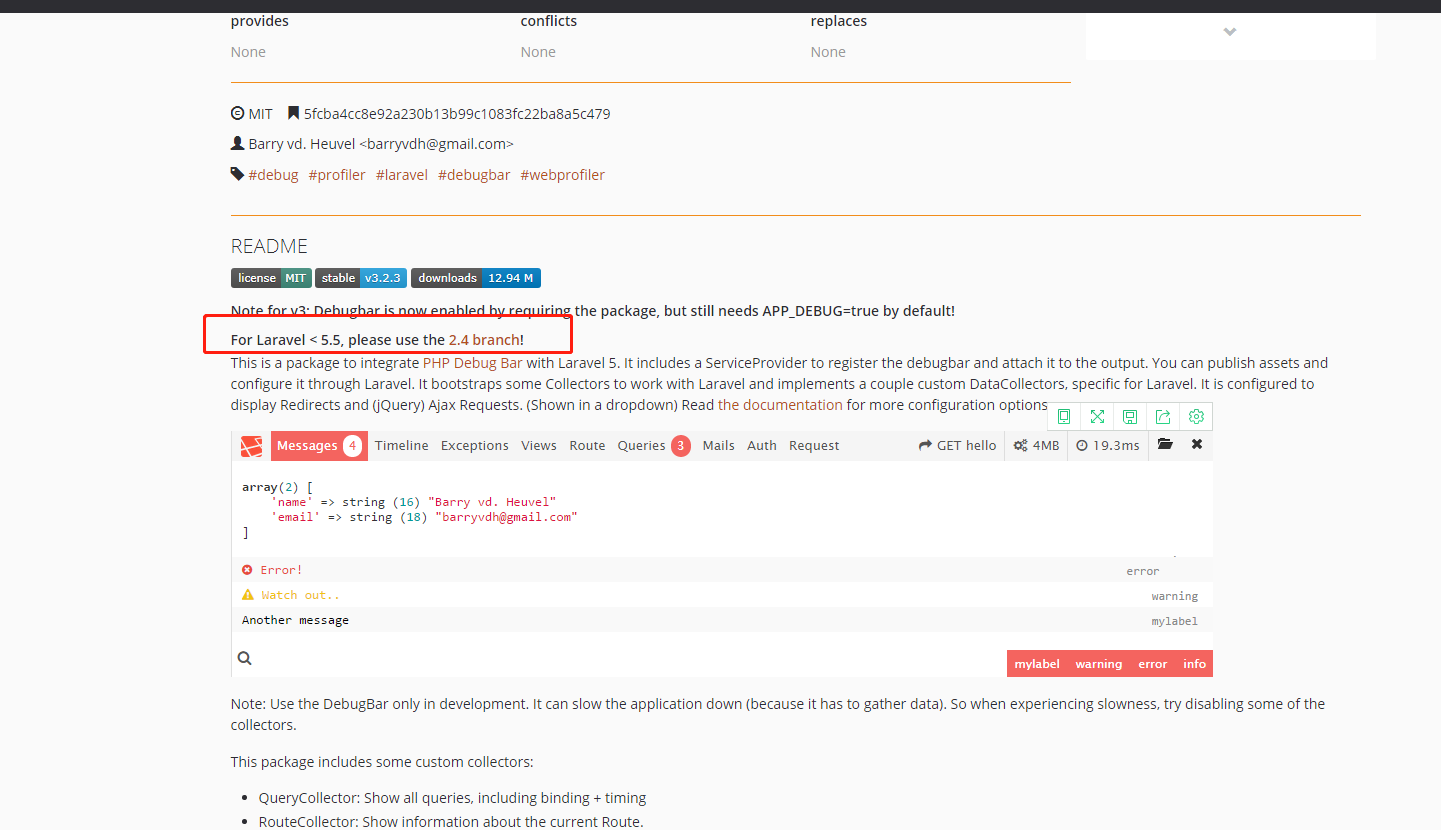Click the debugbar open-folder icon

[x=1165, y=445]
